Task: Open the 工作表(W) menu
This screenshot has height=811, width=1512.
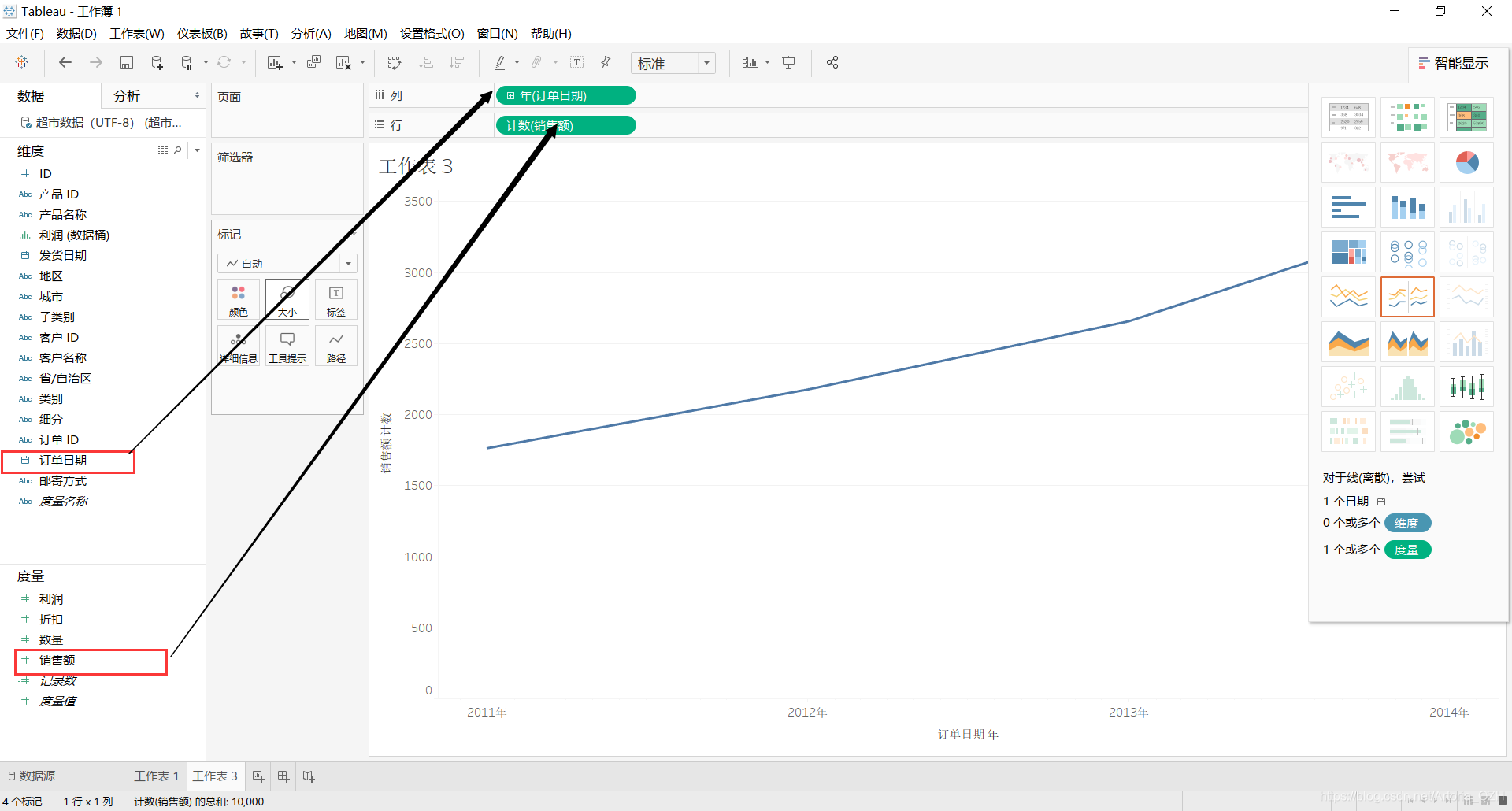Action: (137, 33)
